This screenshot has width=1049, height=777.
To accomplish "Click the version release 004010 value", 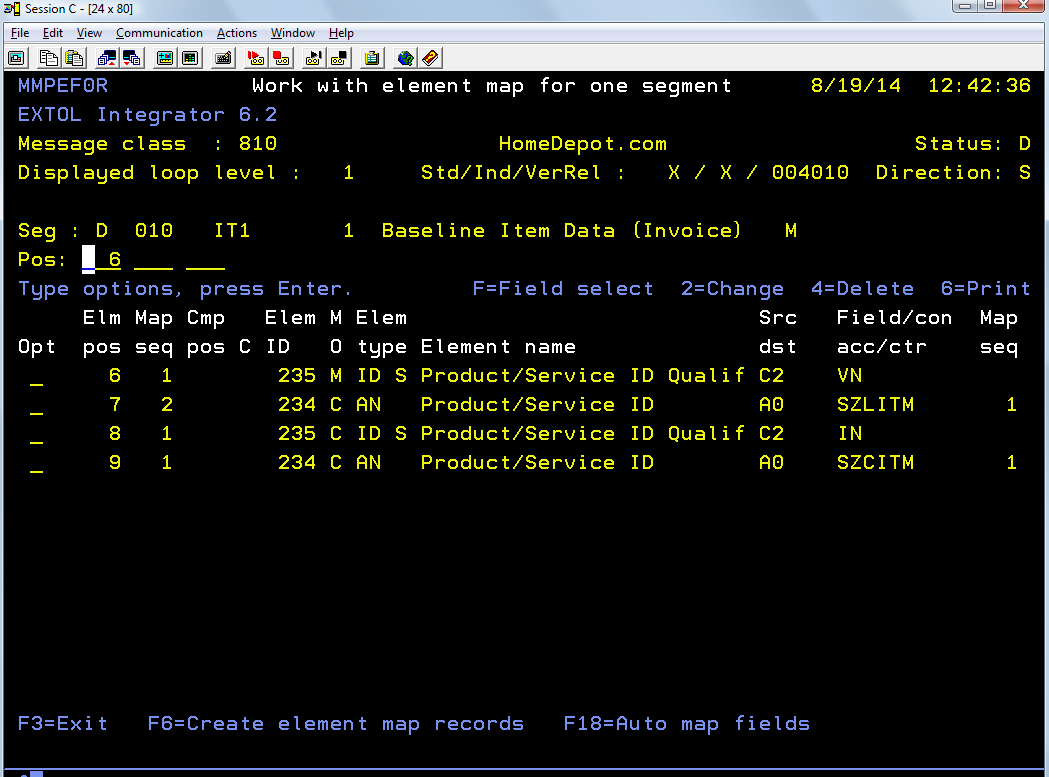I will tap(810, 173).
